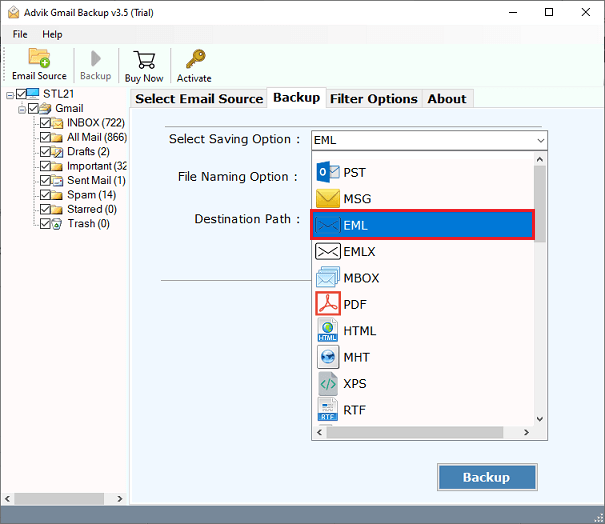Click the blue Backup button

pyautogui.click(x=487, y=477)
